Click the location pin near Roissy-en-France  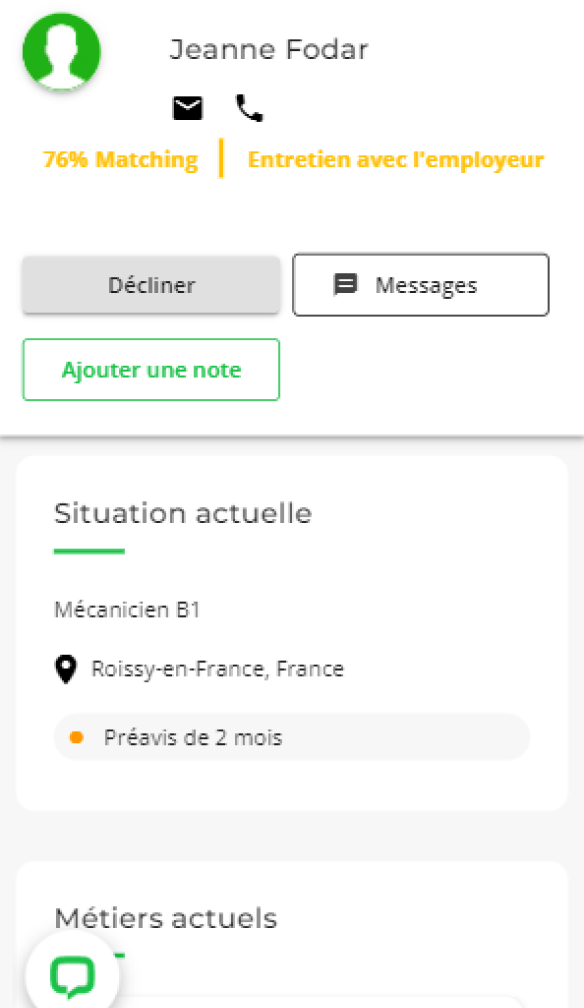[x=66, y=669]
